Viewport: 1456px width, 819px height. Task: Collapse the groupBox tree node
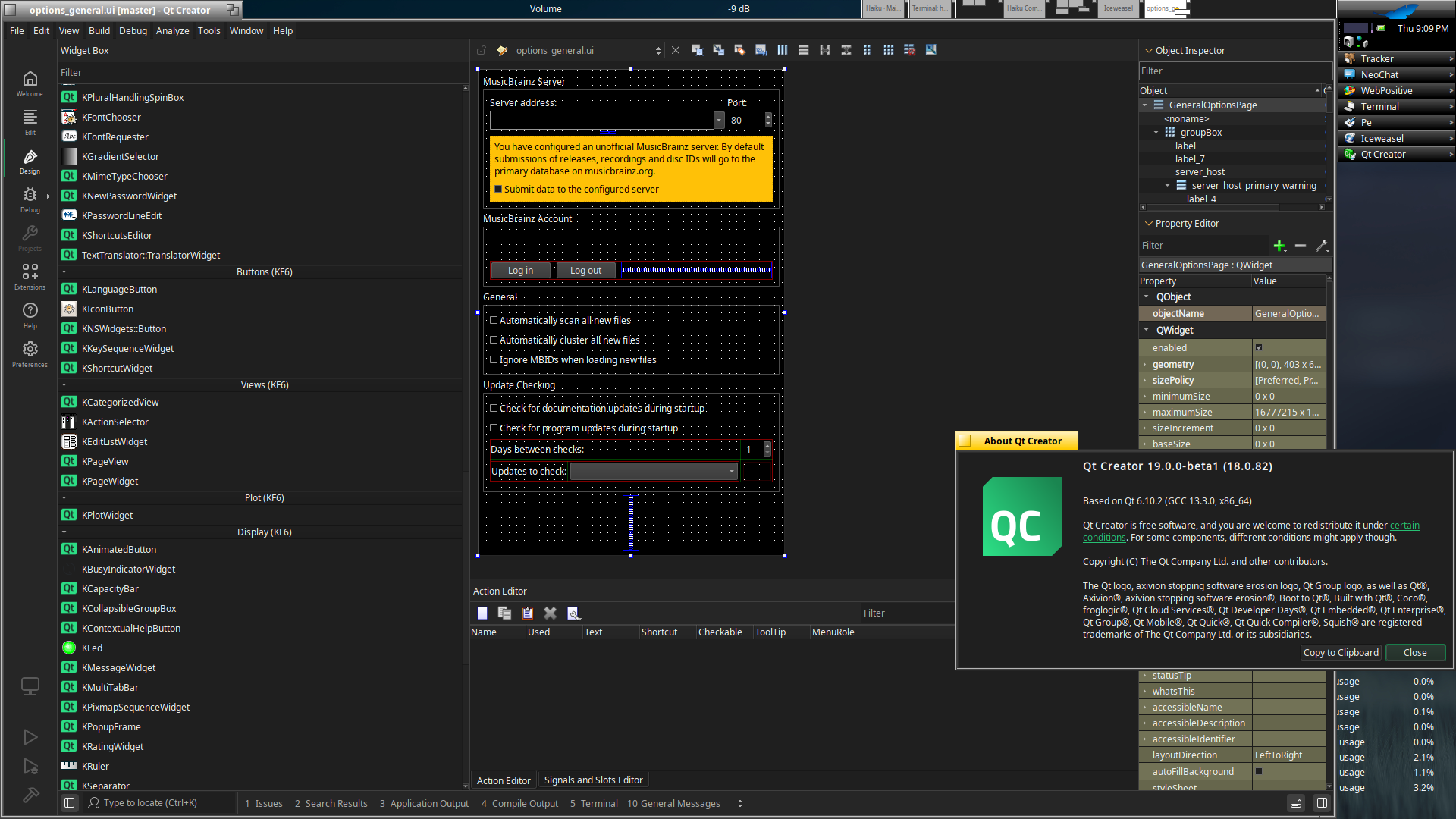click(1156, 133)
